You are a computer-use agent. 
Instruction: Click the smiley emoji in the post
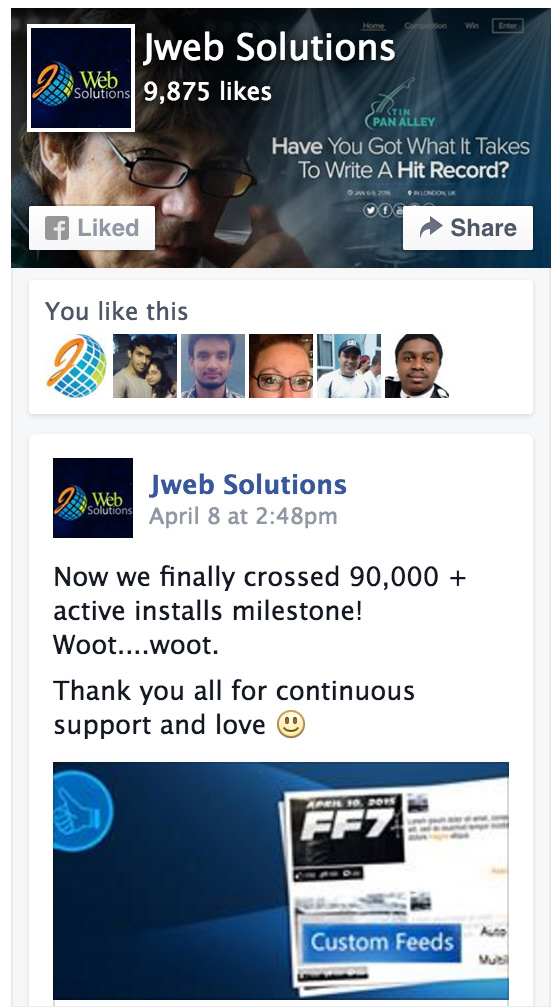(x=290, y=725)
